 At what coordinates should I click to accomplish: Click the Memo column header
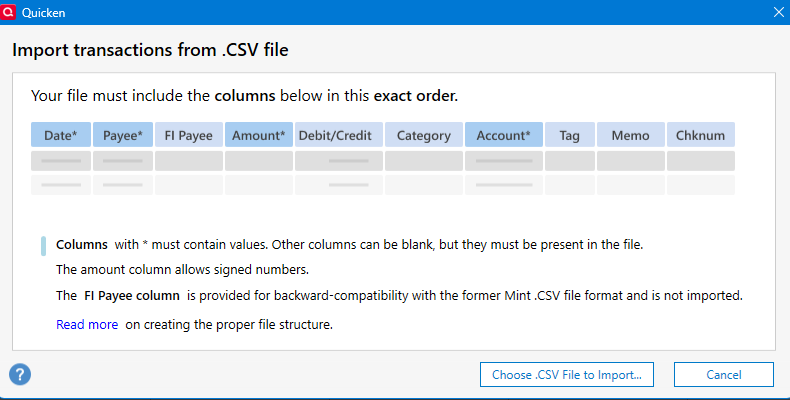click(631, 135)
